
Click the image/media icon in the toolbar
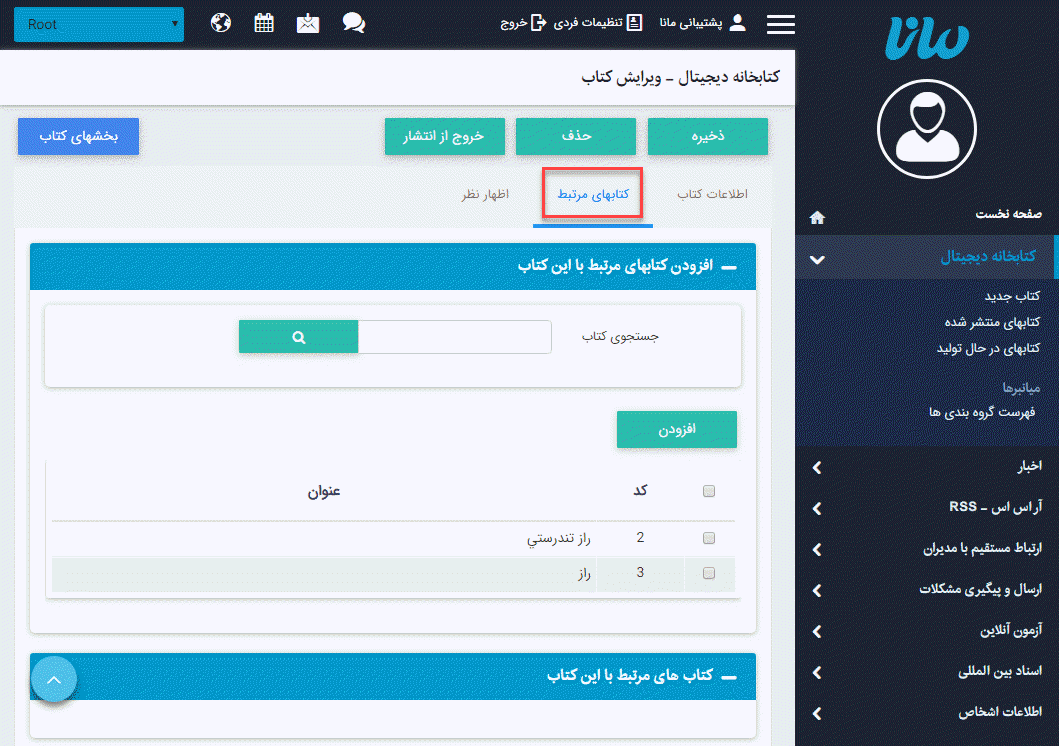click(x=307, y=22)
